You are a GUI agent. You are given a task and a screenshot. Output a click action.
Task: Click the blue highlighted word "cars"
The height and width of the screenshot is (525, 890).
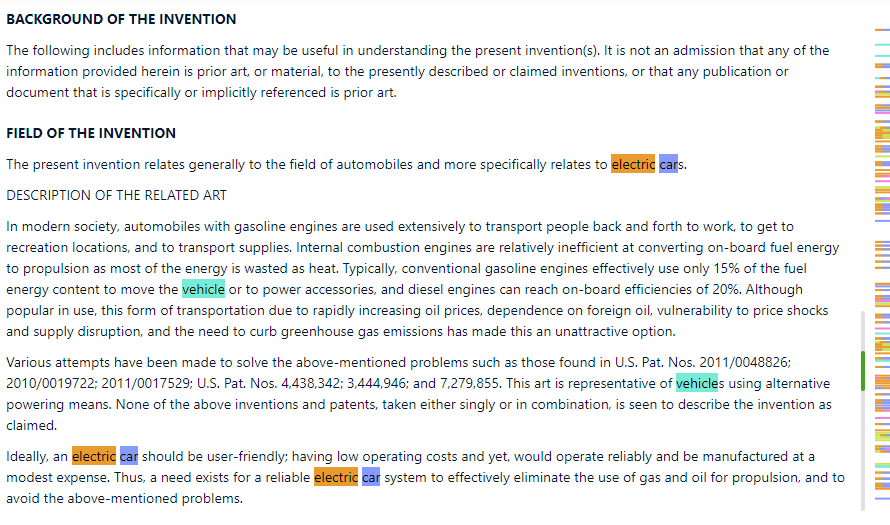(668, 164)
